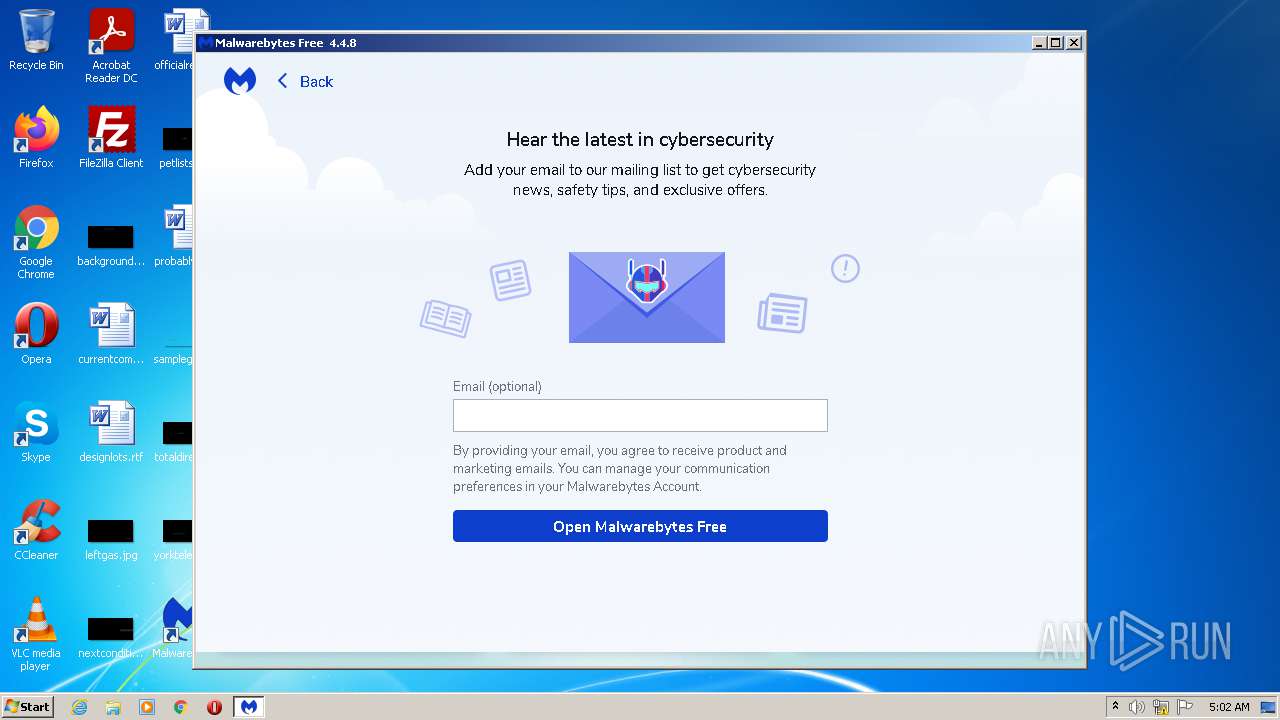Select the Google Chrome desktop shortcut
Viewport: 1280px width, 720px height.
click(x=36, y=242)
